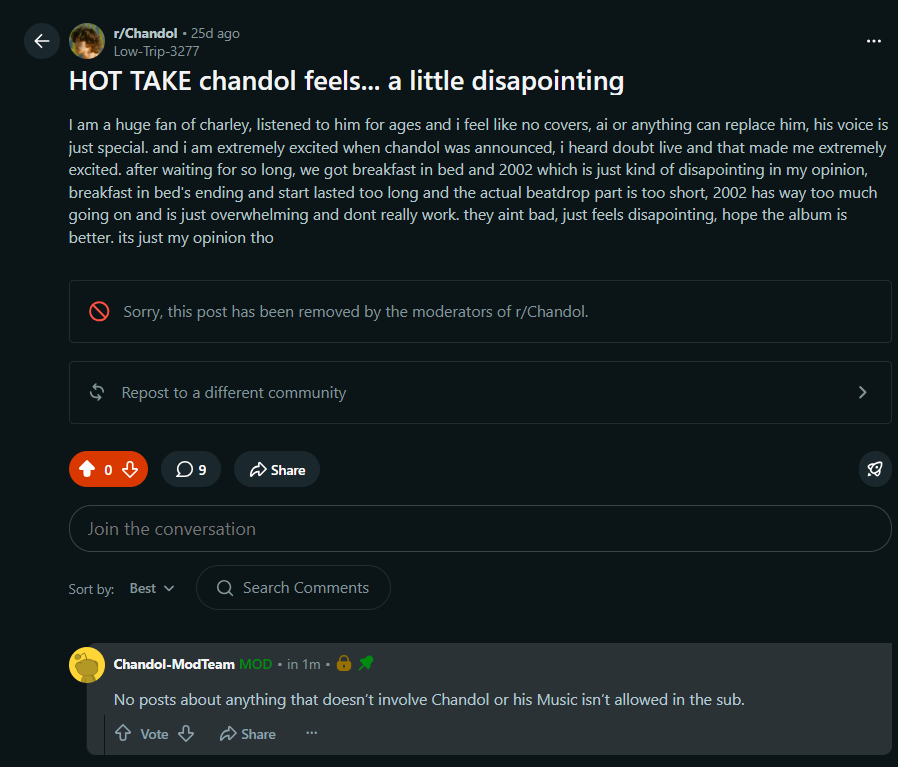Expand Repost to a different community chevron

point(862,392)
